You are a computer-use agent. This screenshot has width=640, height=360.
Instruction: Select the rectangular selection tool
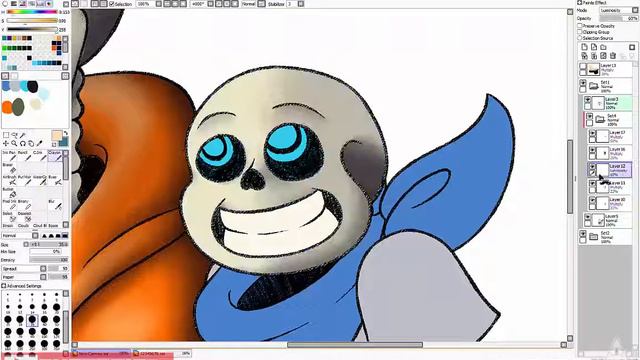click(x=6, y=135)
